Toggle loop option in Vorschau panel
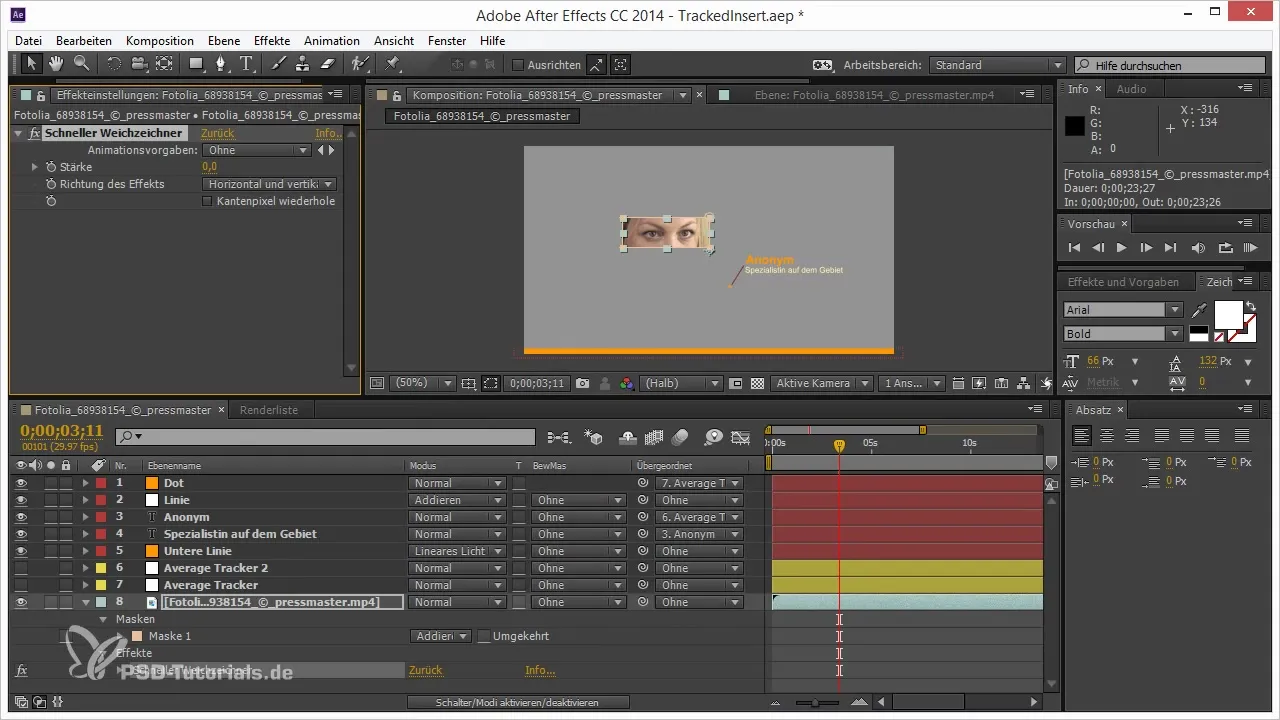 [x=1226, y=248]
